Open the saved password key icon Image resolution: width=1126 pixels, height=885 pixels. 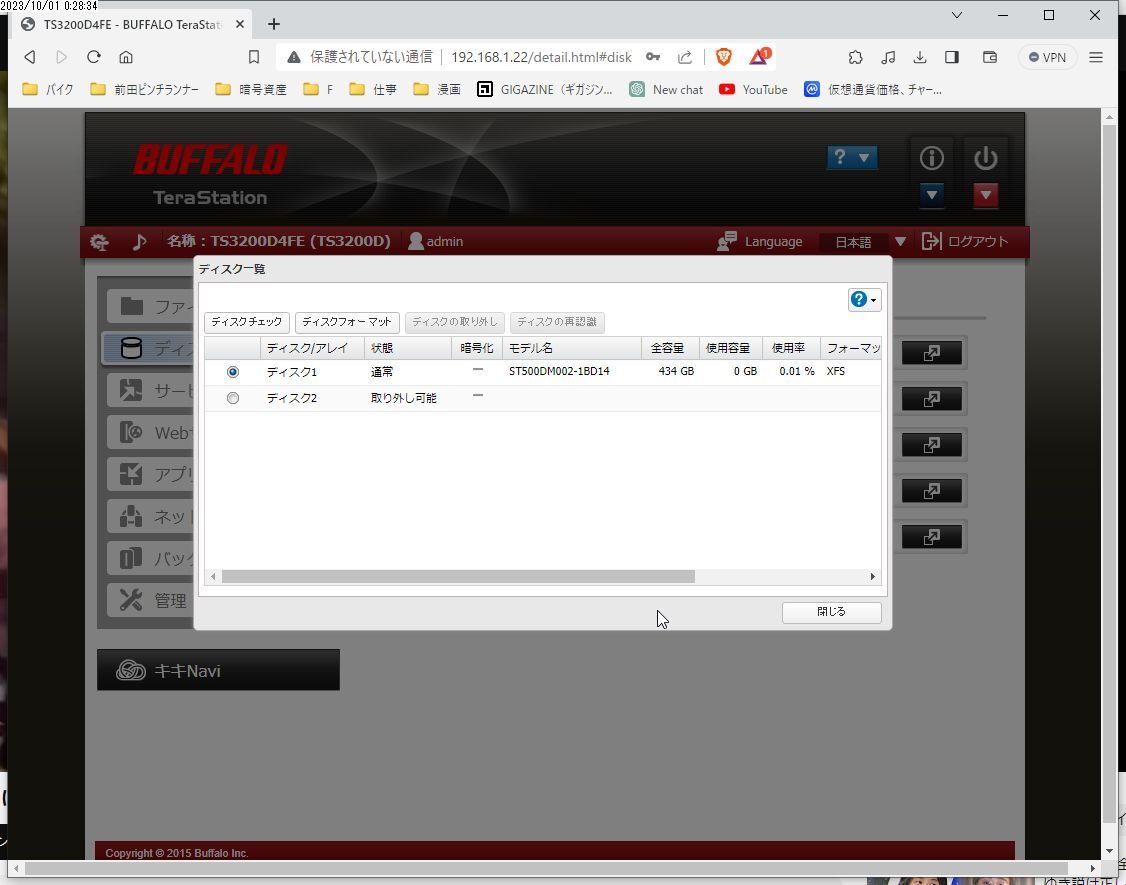click(x=653, y=57)
